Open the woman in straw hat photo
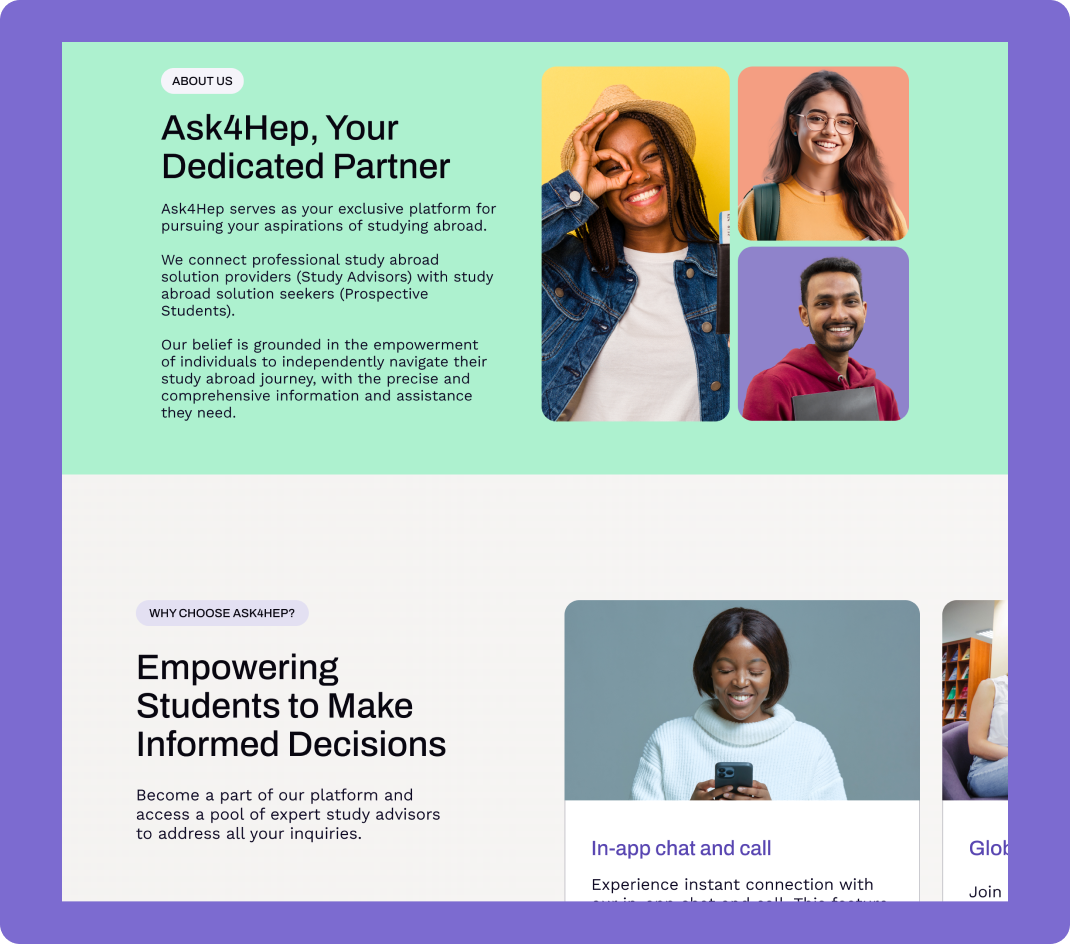Screen dimensions: 1070x944 coord(635,244)
